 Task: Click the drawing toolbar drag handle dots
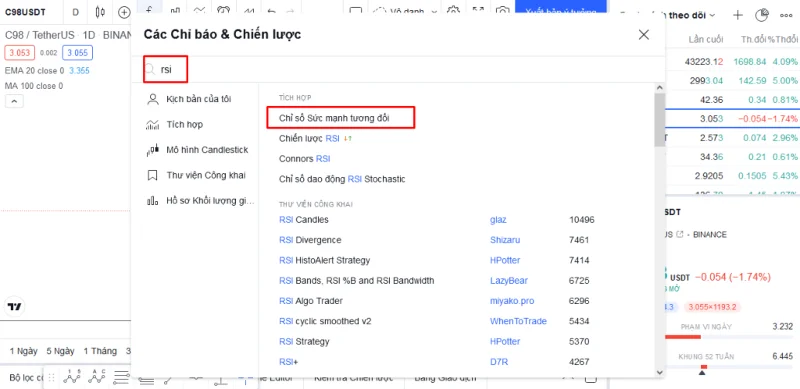tap(51, 377)
